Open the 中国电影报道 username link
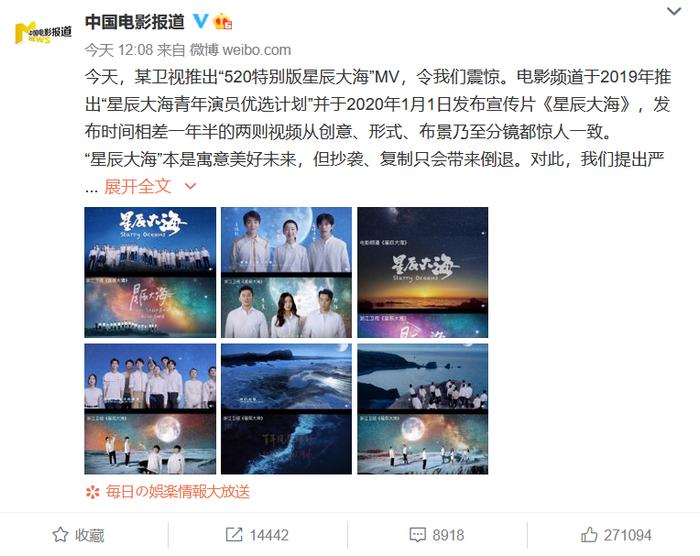 (x=134, y=21)
